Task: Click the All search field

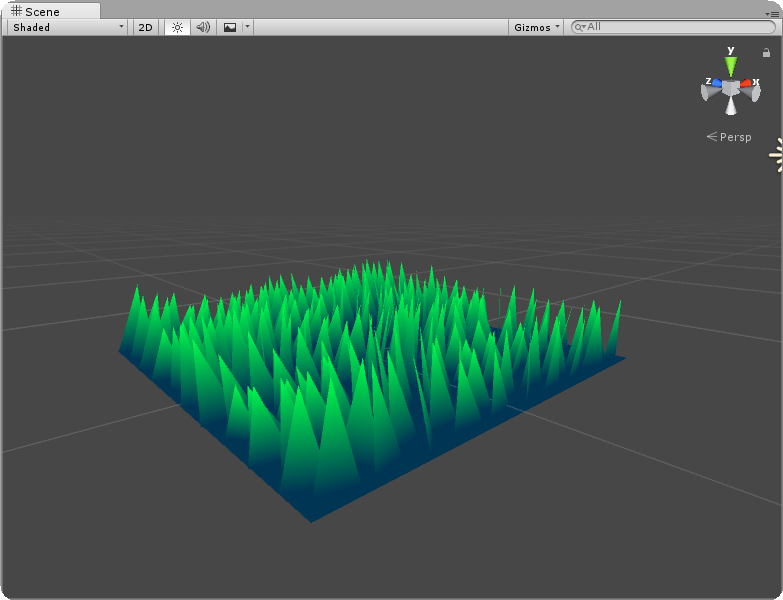Action: point(673,27)
